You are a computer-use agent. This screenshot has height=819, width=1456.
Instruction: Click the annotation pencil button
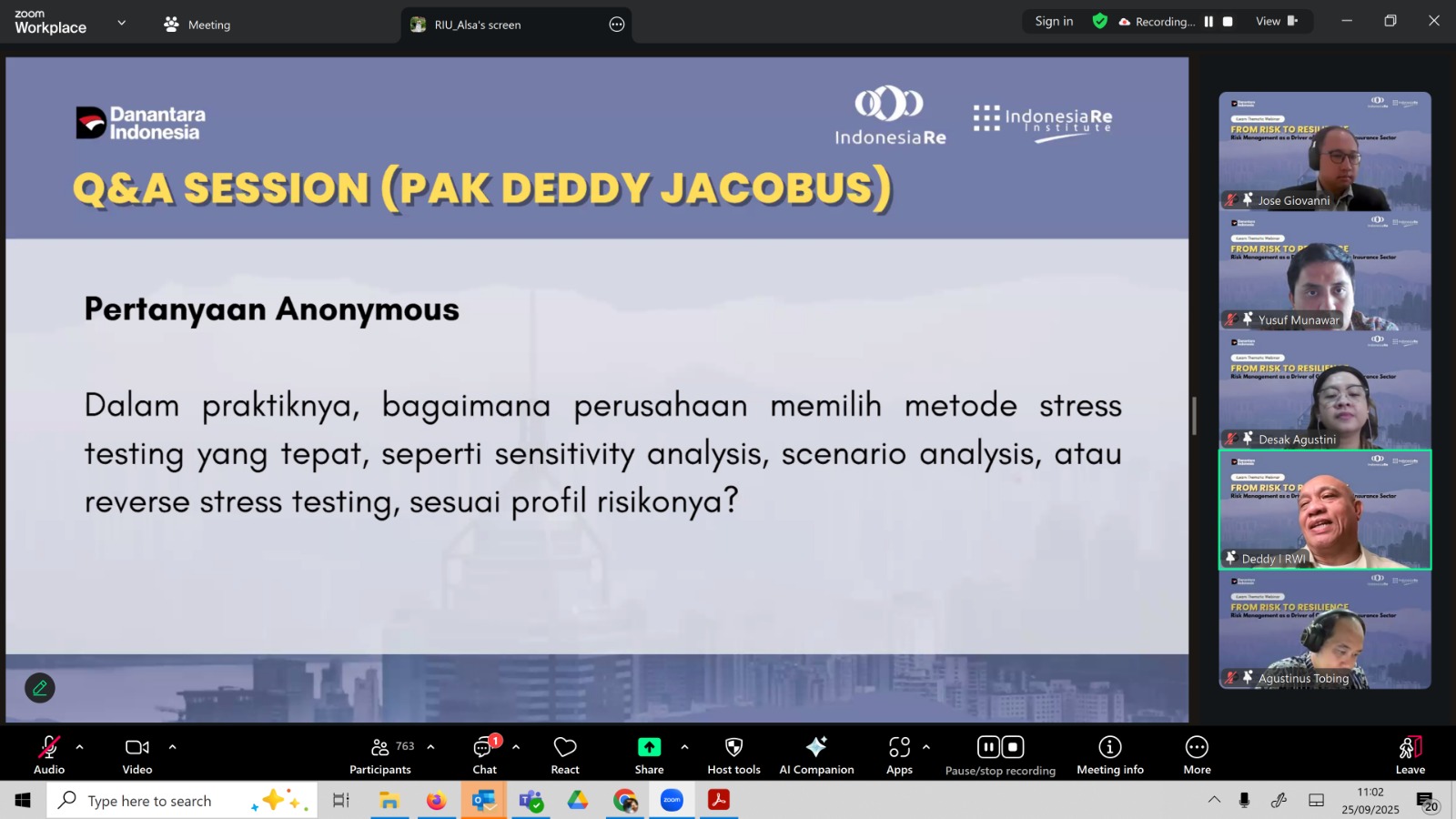tap(39, 688)
